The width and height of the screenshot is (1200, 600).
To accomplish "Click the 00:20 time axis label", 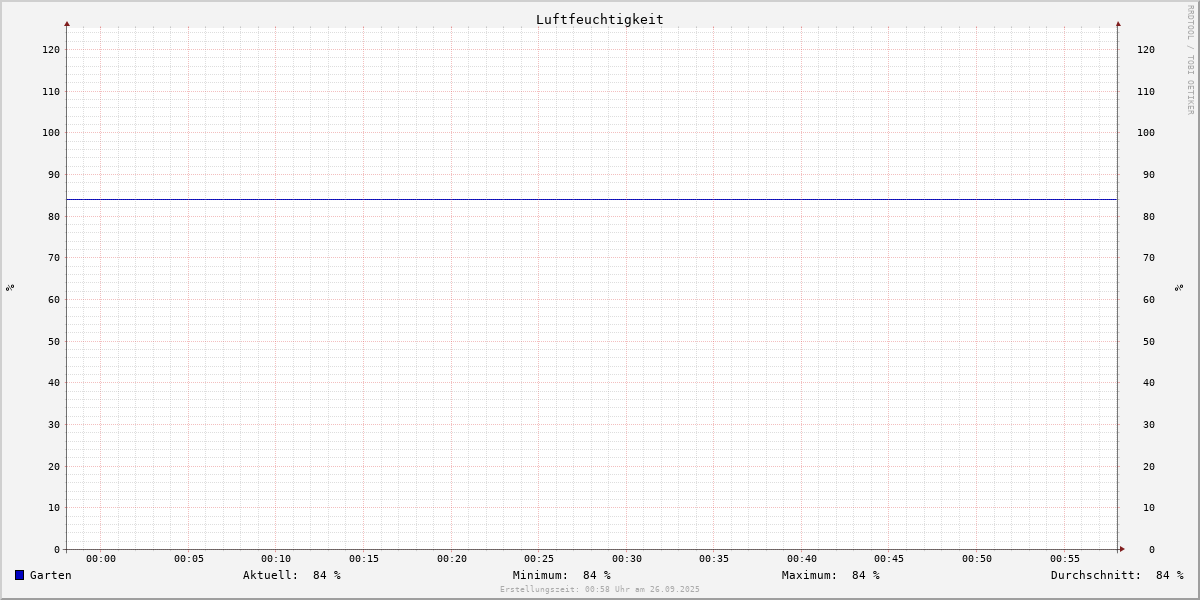I will coord(452,559).
